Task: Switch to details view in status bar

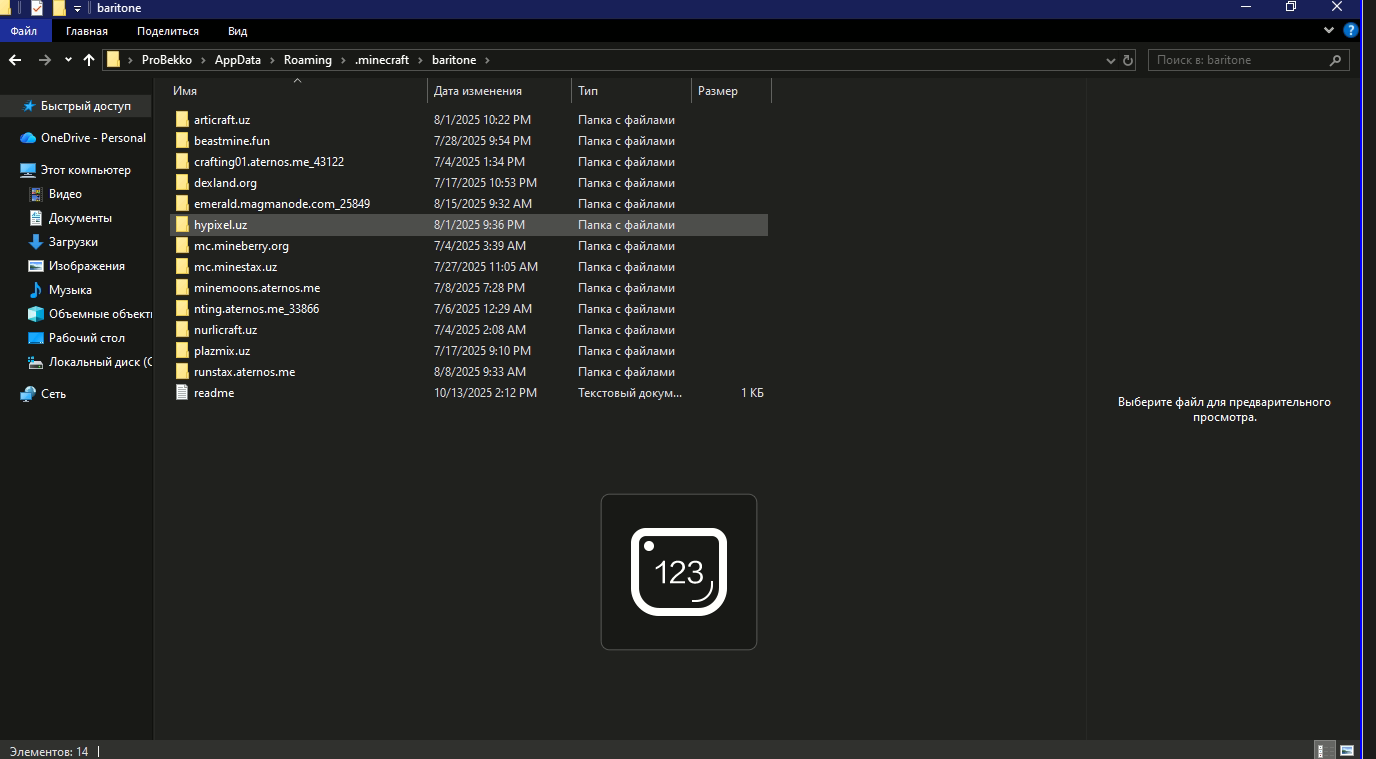Action: coord(1322,750)
